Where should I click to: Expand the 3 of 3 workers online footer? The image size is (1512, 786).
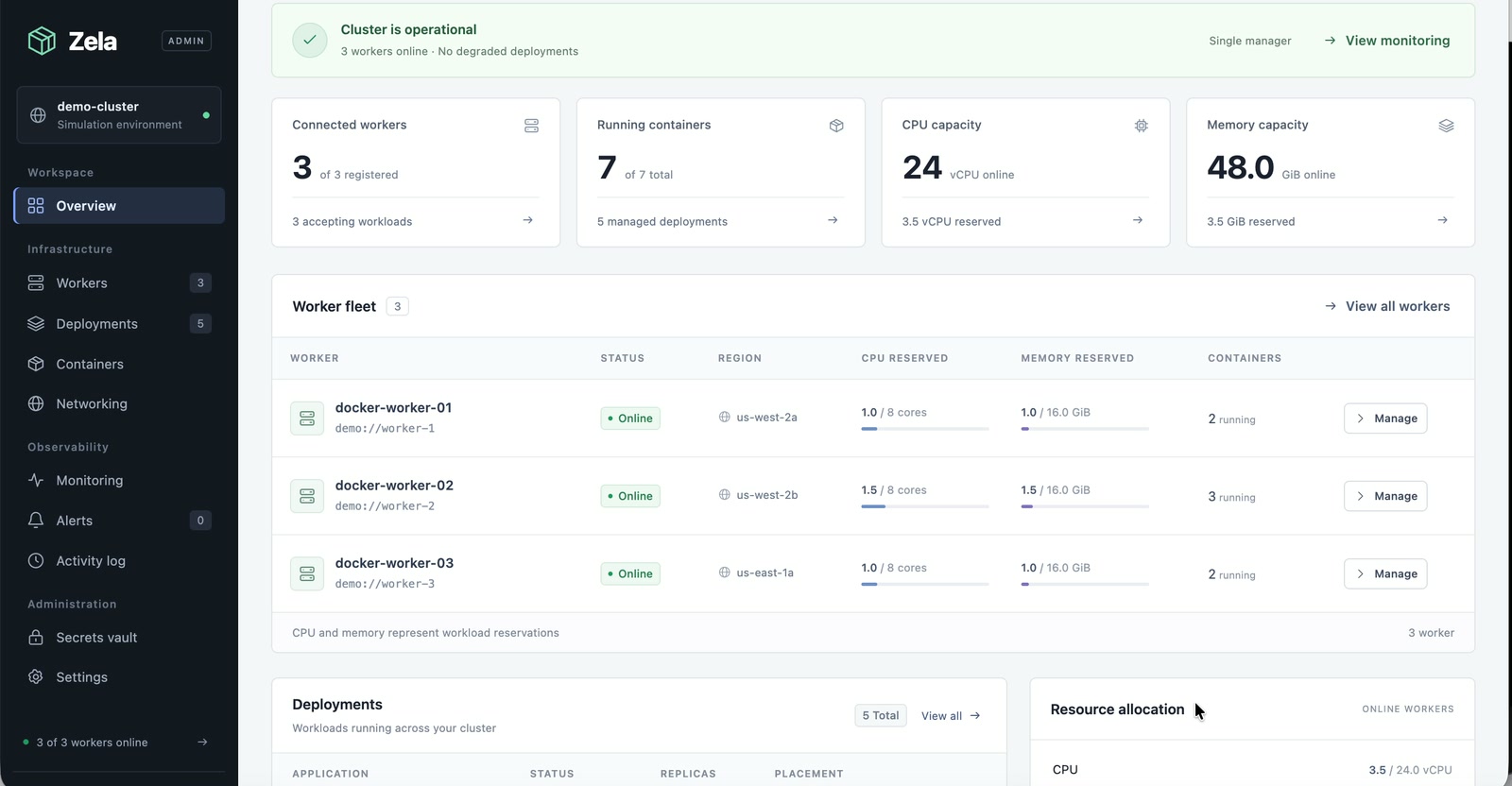115,743
